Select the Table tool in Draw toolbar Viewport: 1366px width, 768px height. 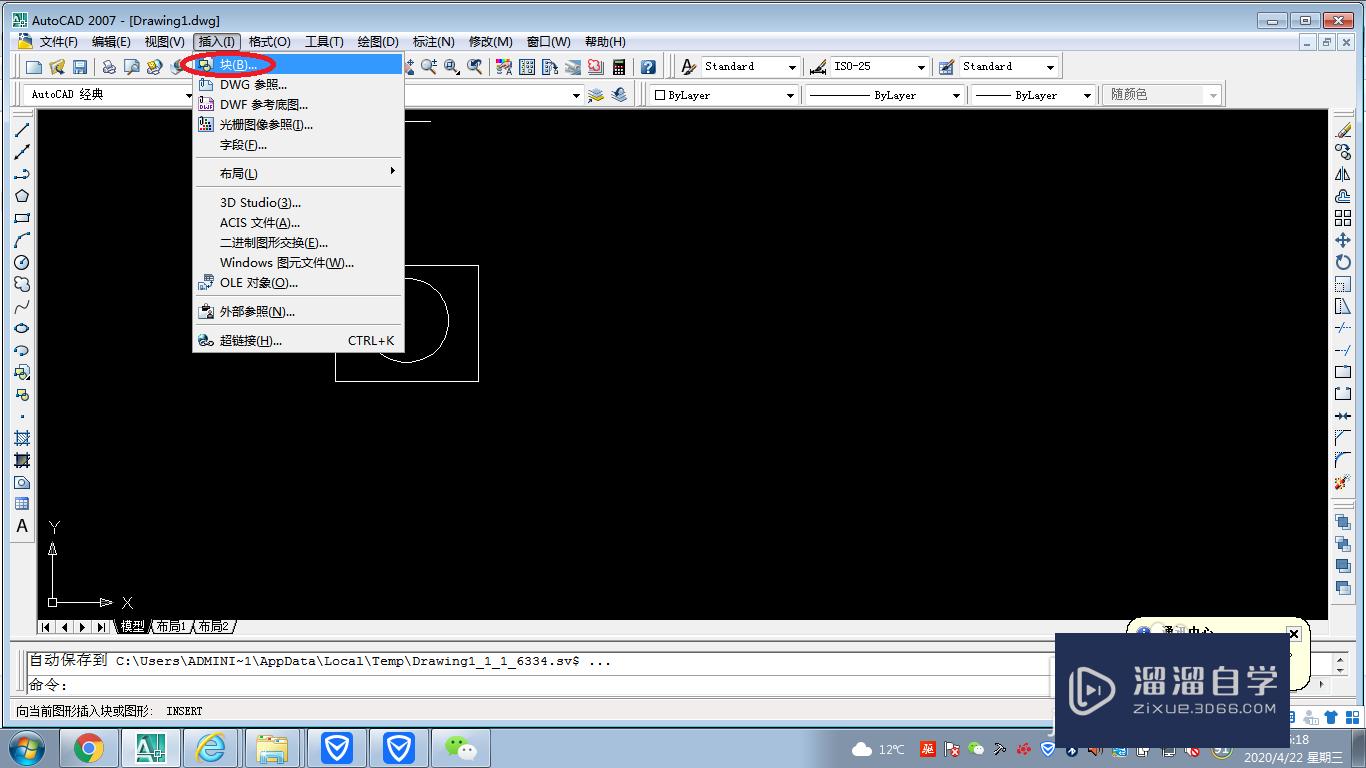(22, 504)
